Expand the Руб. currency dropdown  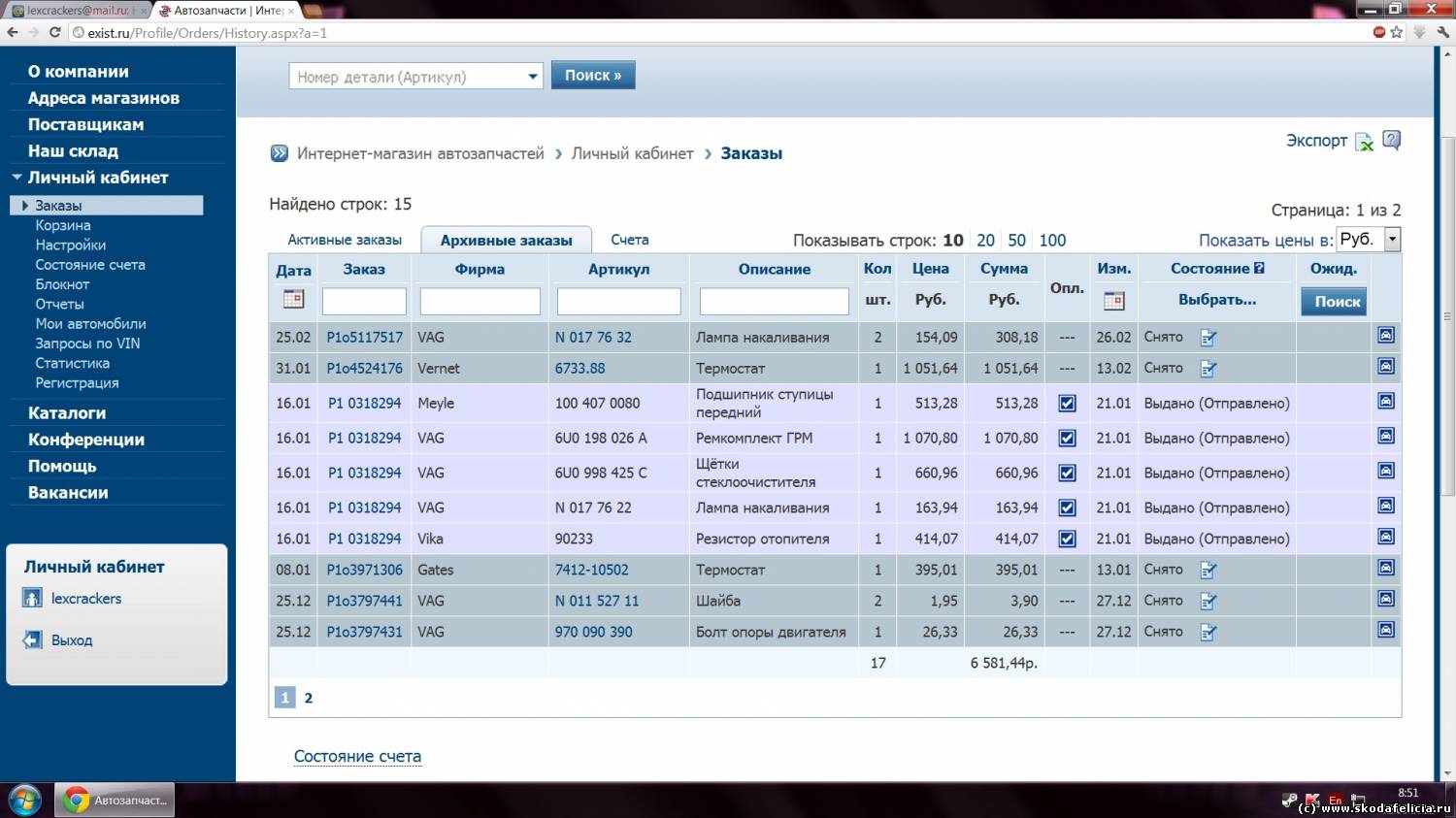pos(1392,239)
